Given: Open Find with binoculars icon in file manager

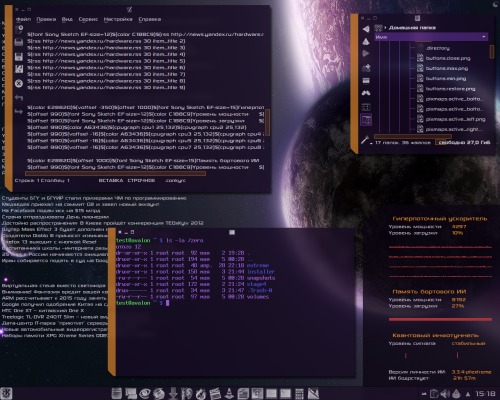Looking at the screenshot, I should pyautogui.click(x=366, y=93).
